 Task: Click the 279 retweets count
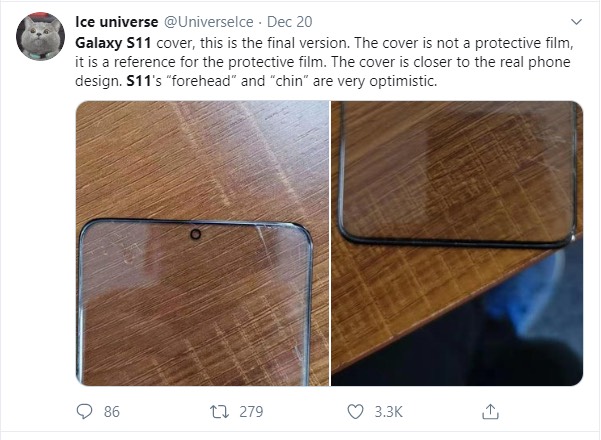pos(250,411)
